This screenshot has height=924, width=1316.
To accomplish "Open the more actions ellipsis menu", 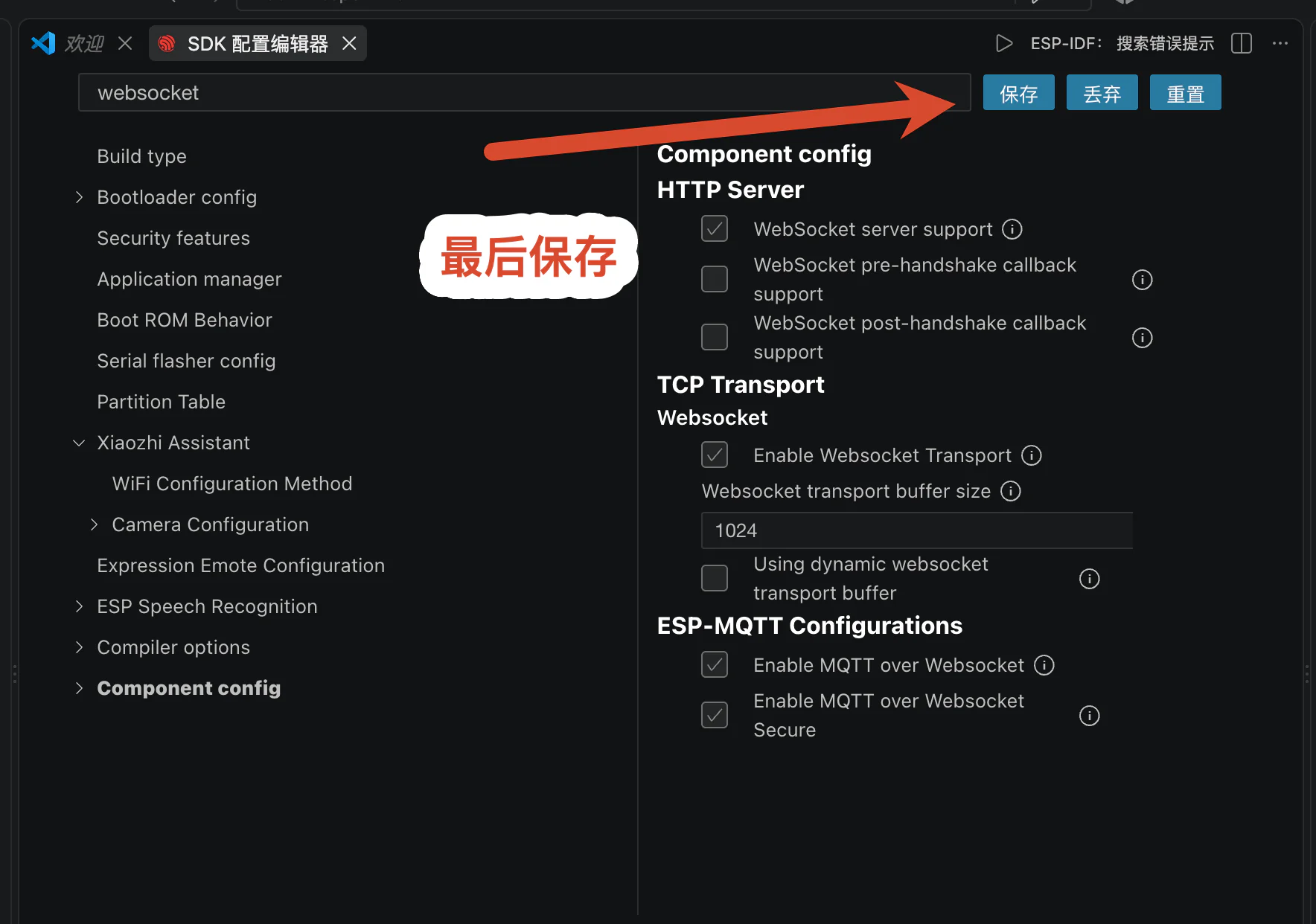I will click(x=1280, y=43).
